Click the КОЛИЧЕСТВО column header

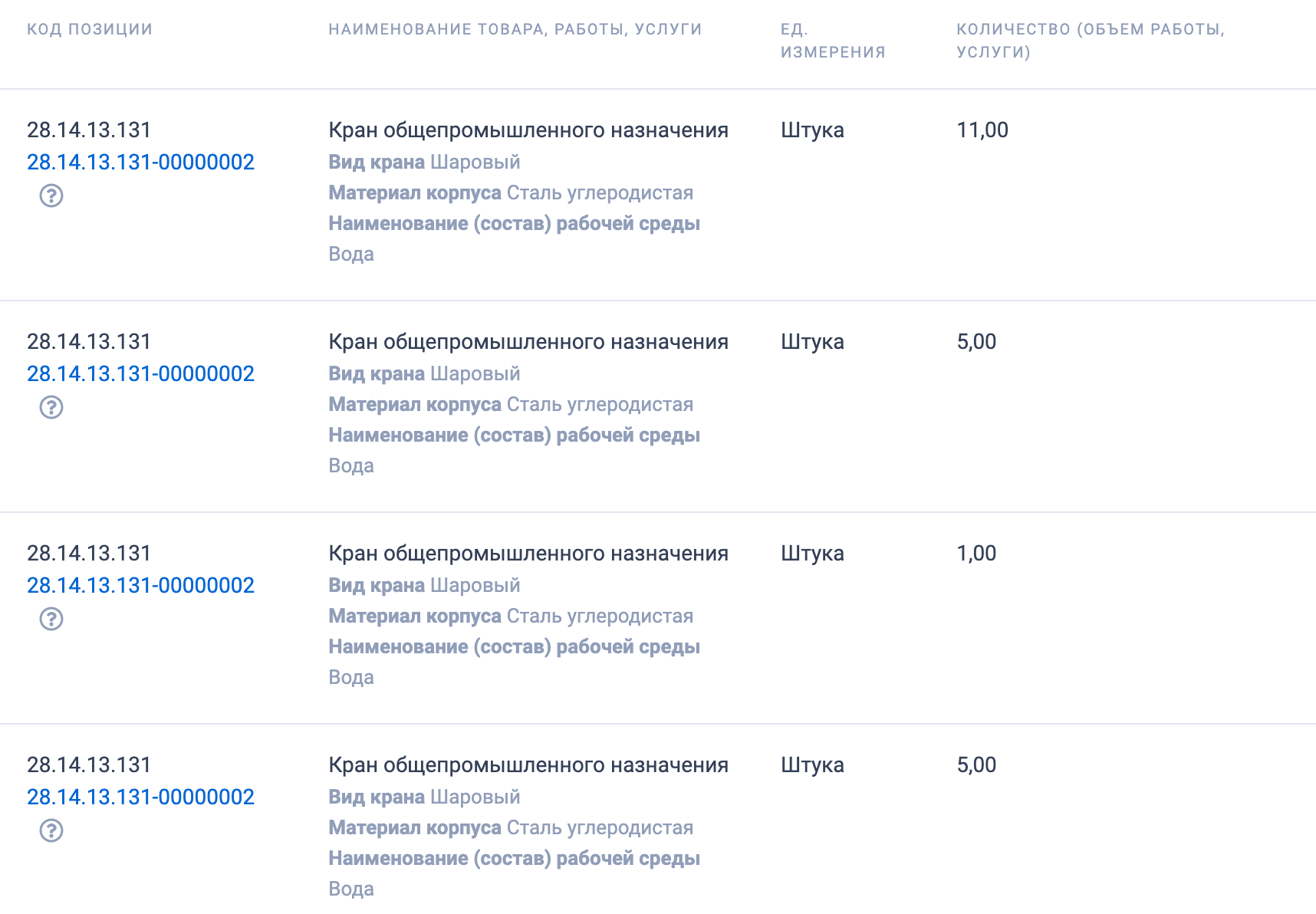tap(1091, 40)
